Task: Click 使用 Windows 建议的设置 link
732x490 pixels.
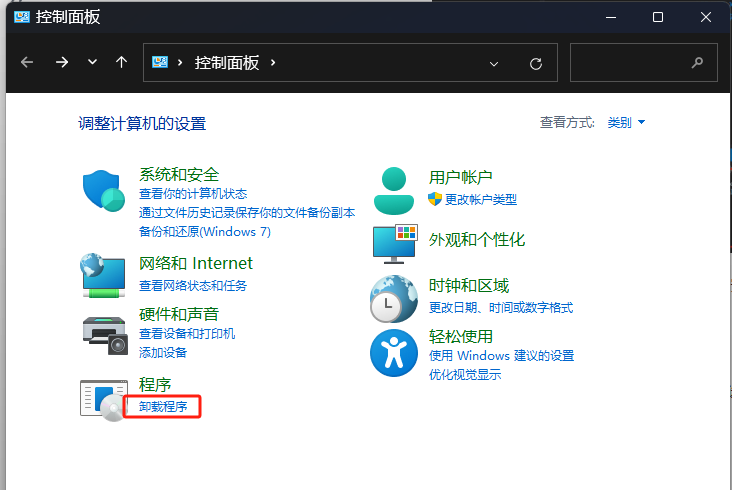Action: tap(501, 356)
